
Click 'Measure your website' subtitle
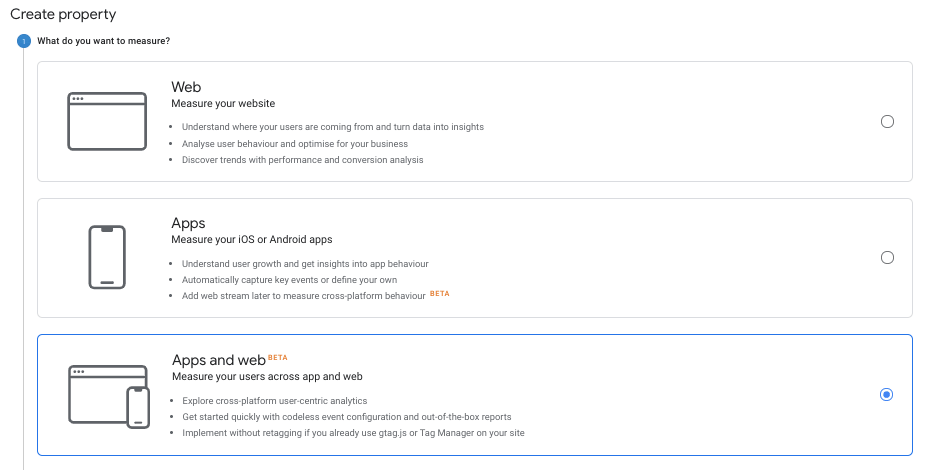pos(223,103)
